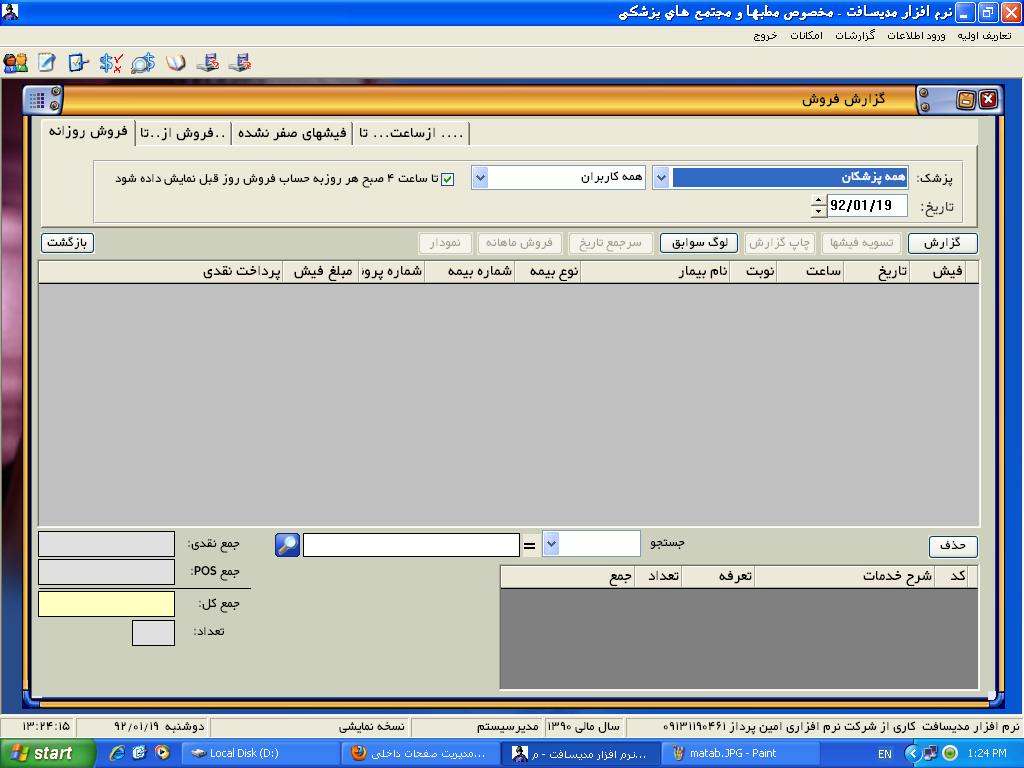Click the note with checkmark toolbar icon
Viewport: 1024px width, 768px height.
[x=78, y=63]
